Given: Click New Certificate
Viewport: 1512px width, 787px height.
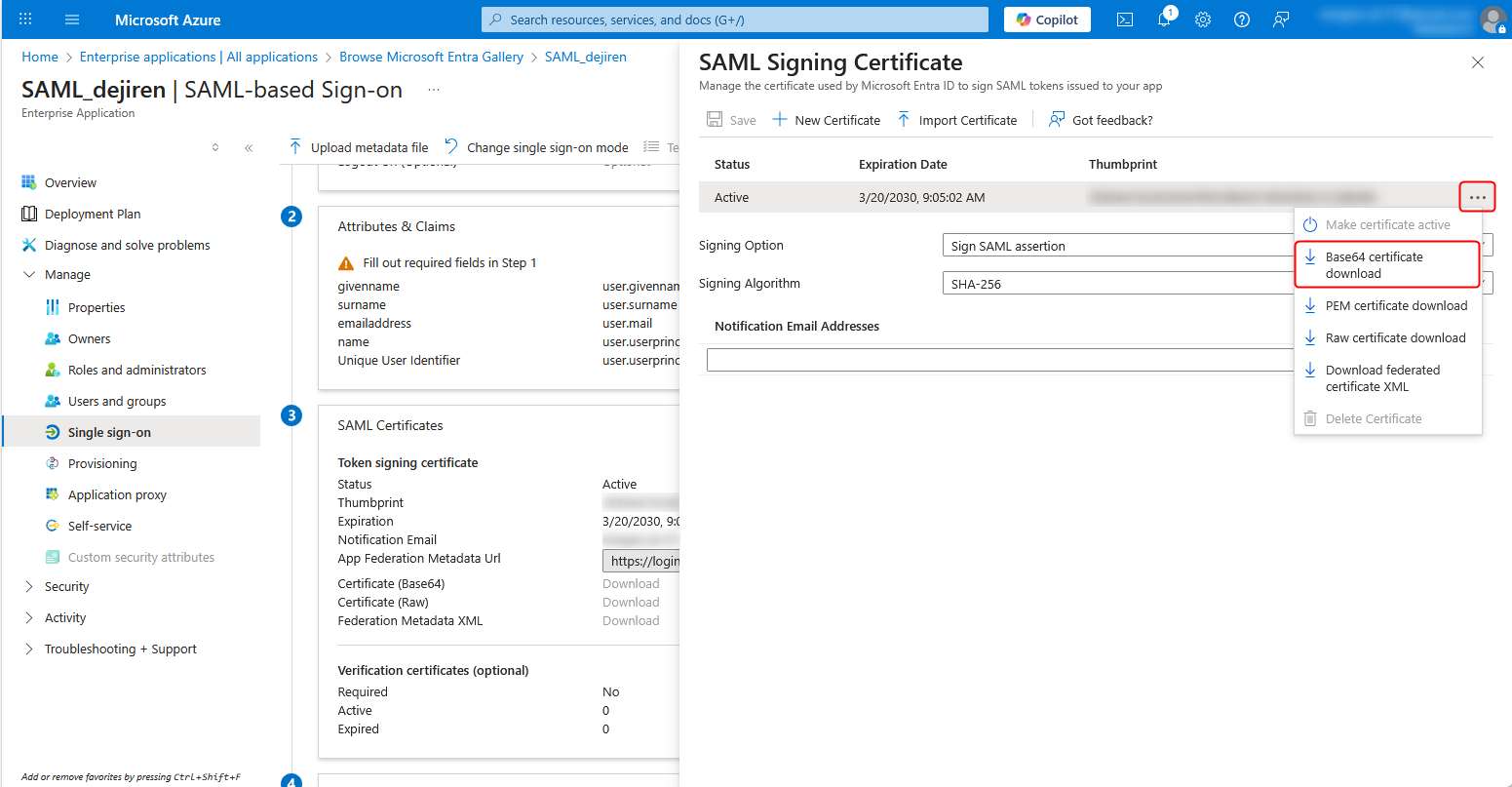Looking at the screenshot, I should pos(826,120).
